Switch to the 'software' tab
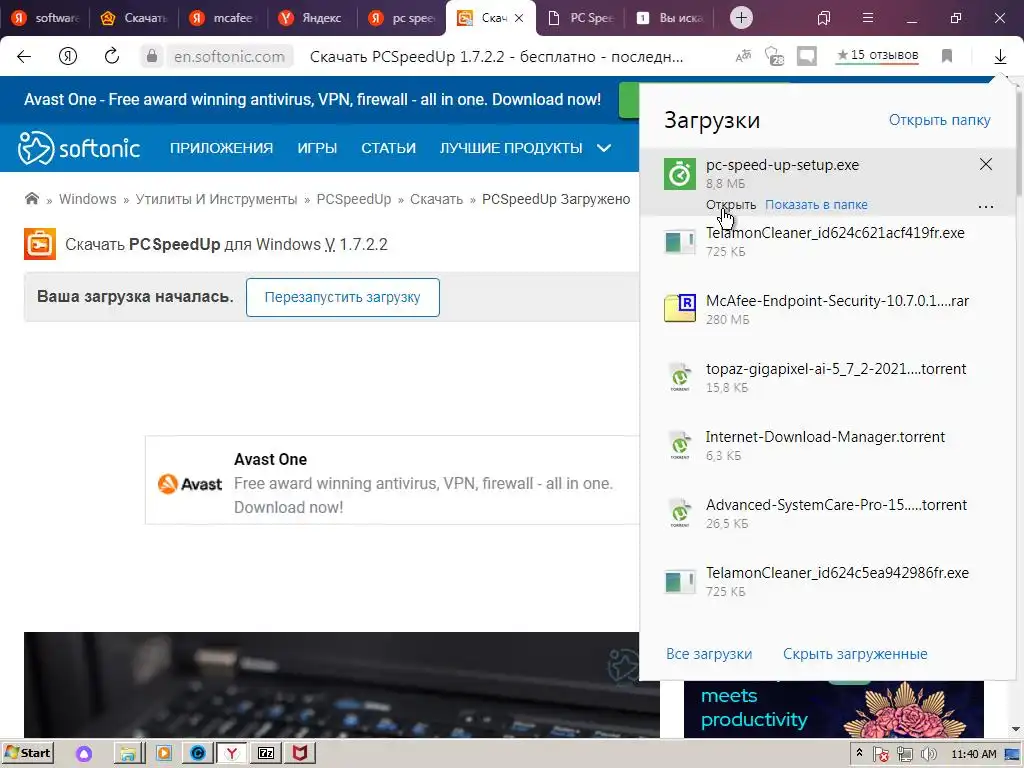The height and width of the screenshot is (768, 1024). pos(46,18)
